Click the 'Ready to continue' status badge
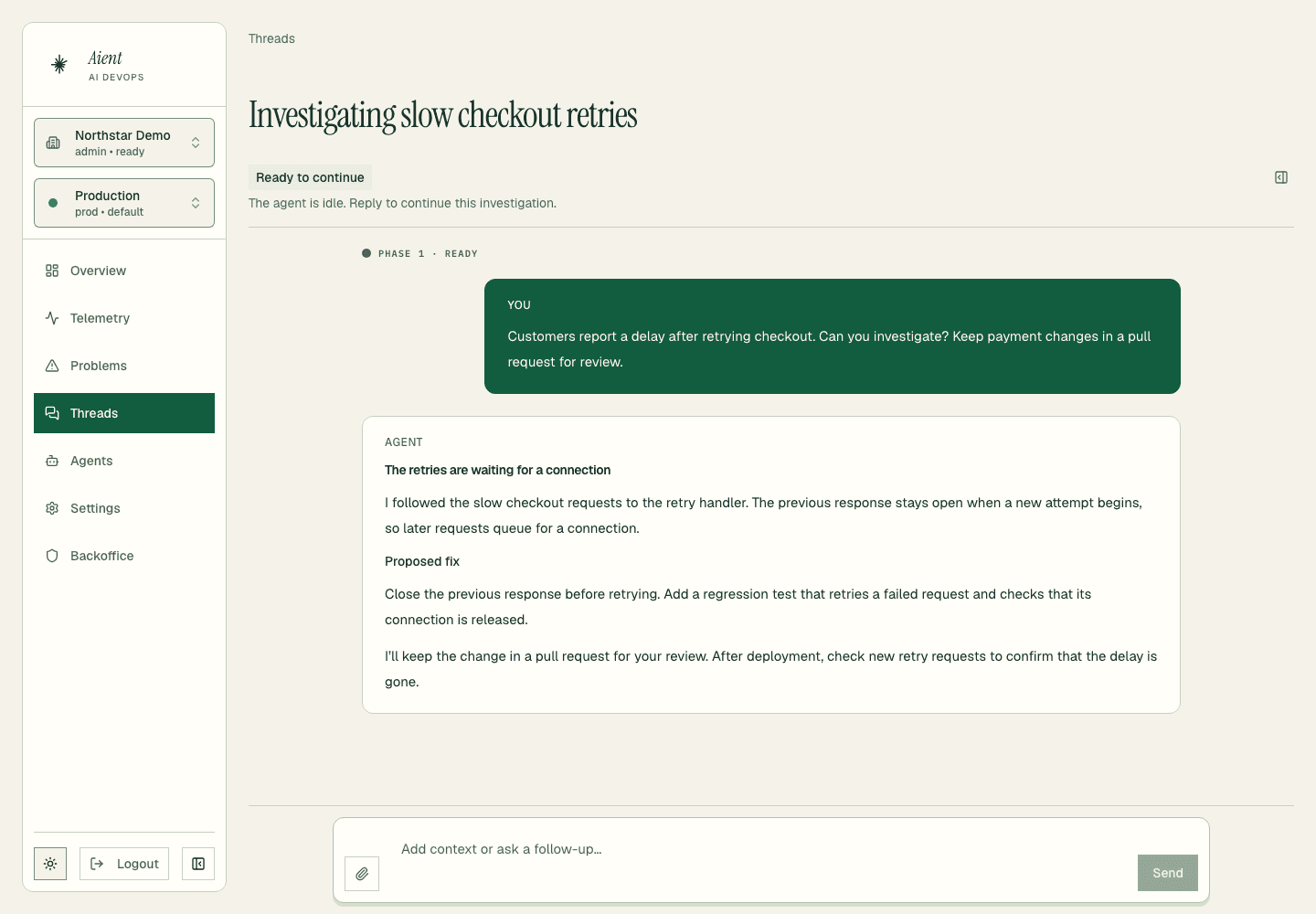Viewport: 1316px width, 914px height. [310, 177]
